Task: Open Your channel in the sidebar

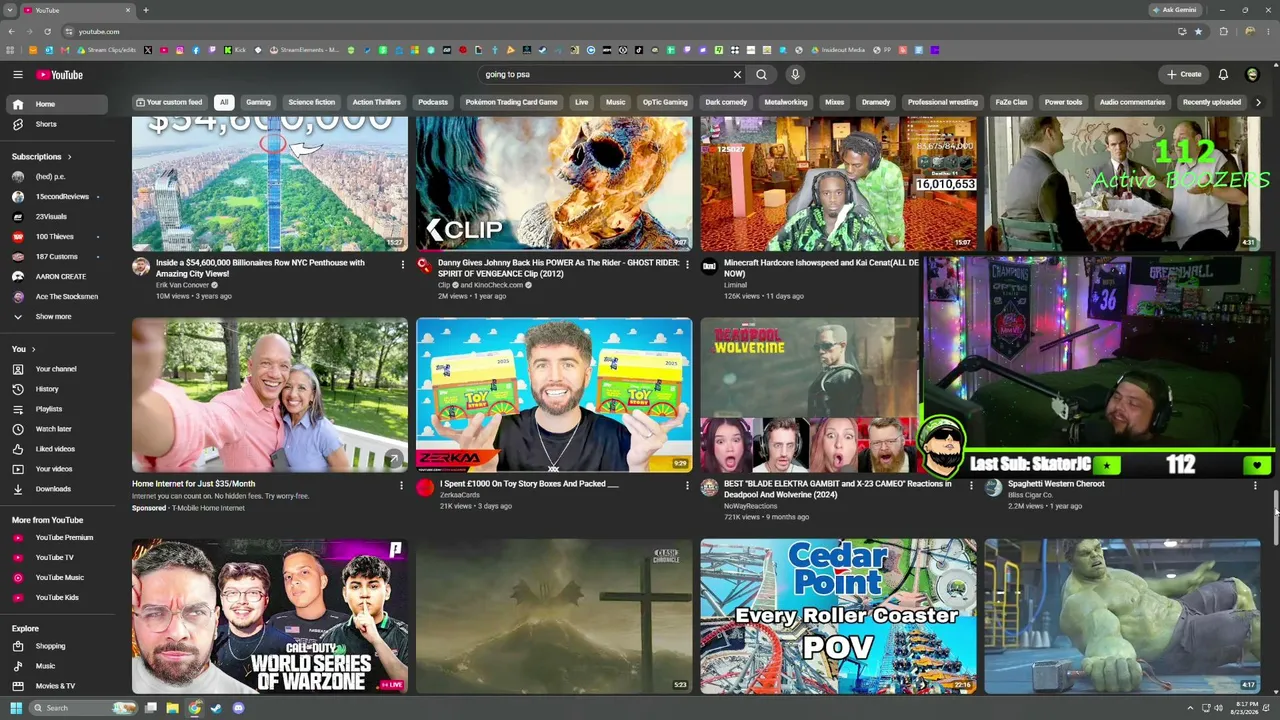Action: [x=59, y=369]
